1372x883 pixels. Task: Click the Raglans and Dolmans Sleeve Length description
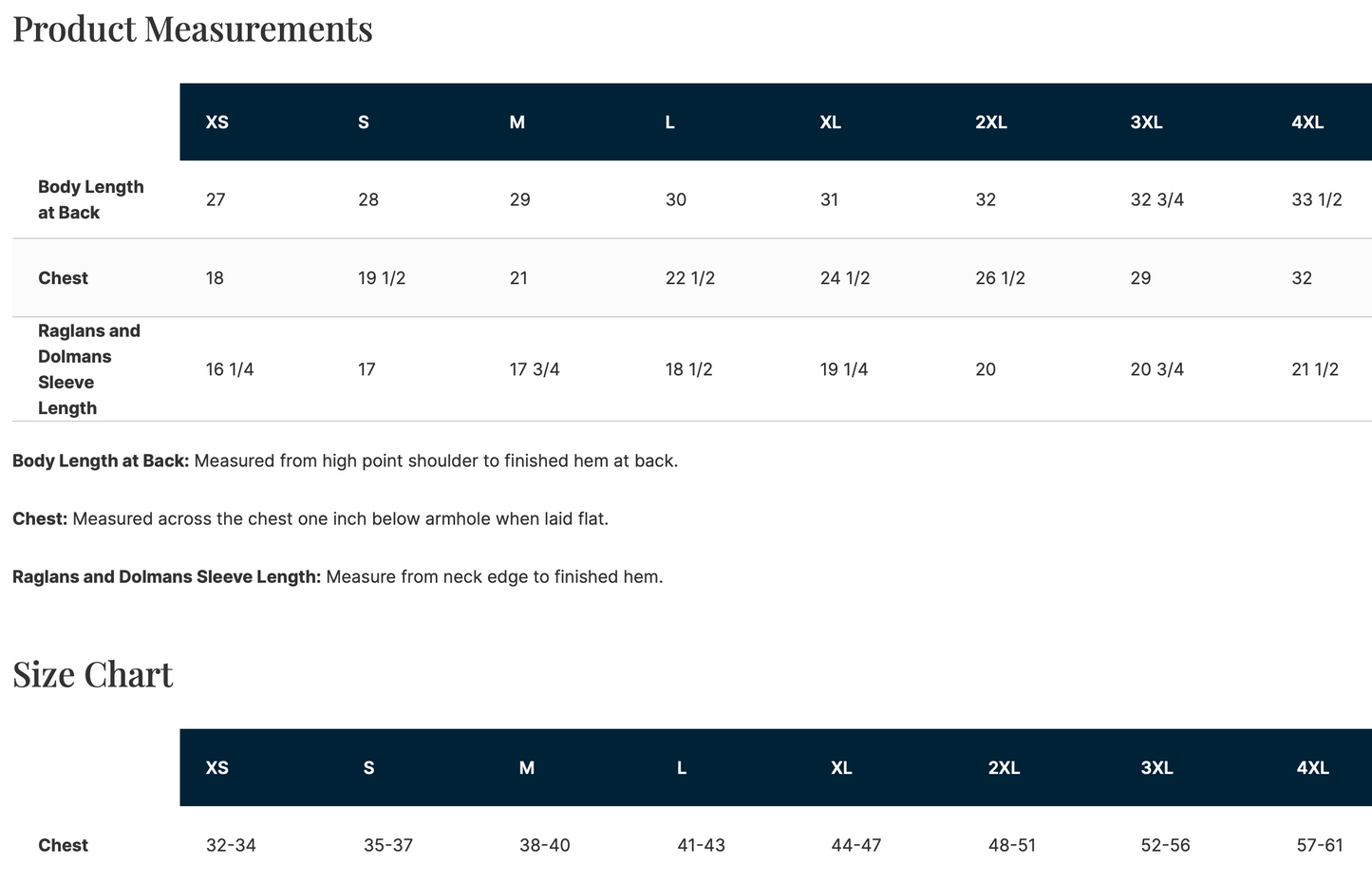point(338,576)
